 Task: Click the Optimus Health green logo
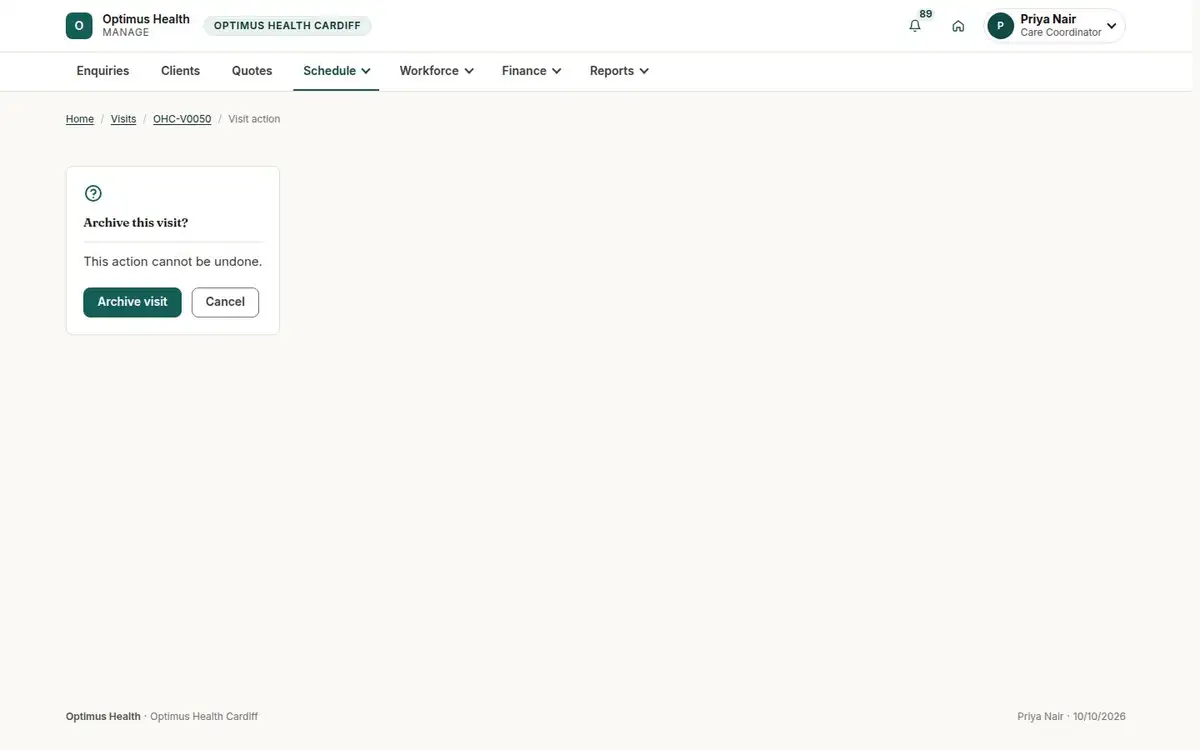click(x=79, y=26)
